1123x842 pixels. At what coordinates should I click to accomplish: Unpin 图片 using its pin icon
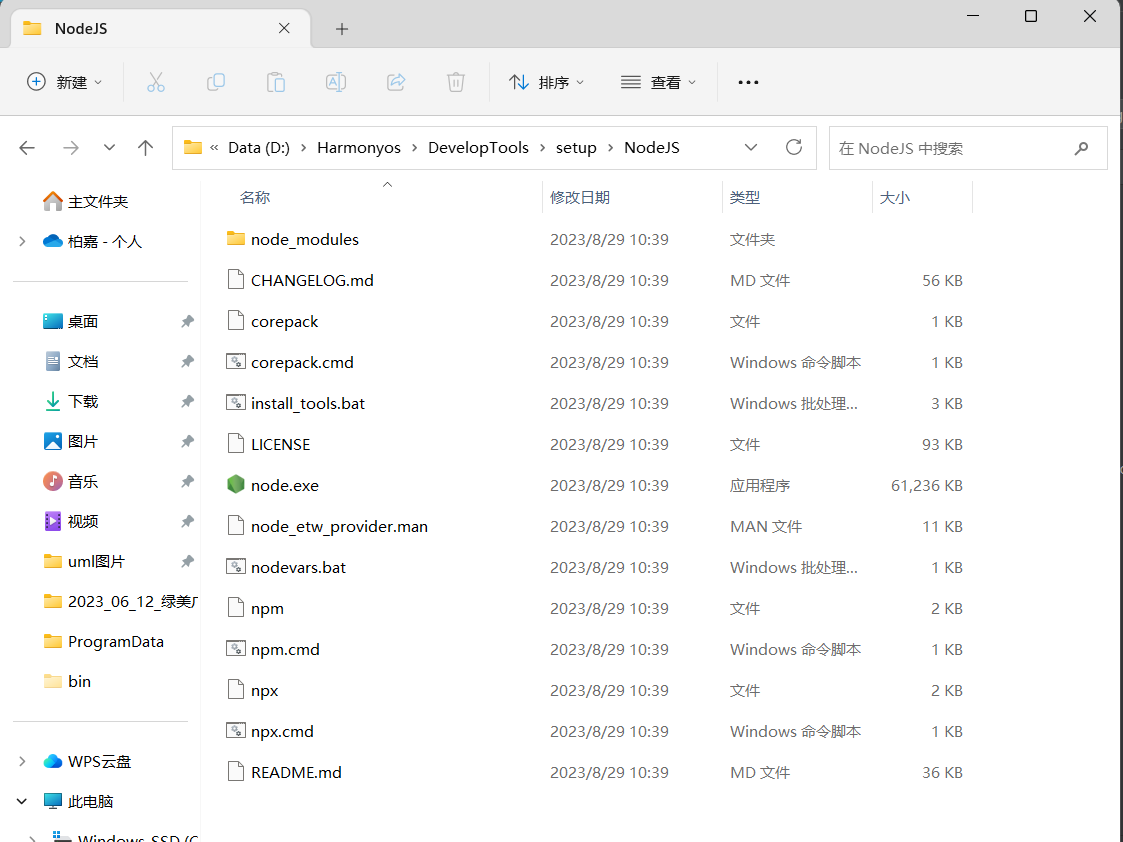(x=187, y=442)
